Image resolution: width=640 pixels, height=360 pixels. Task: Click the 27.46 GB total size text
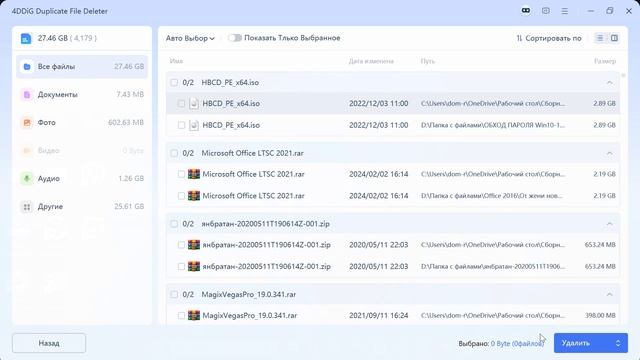coord(53,38)
